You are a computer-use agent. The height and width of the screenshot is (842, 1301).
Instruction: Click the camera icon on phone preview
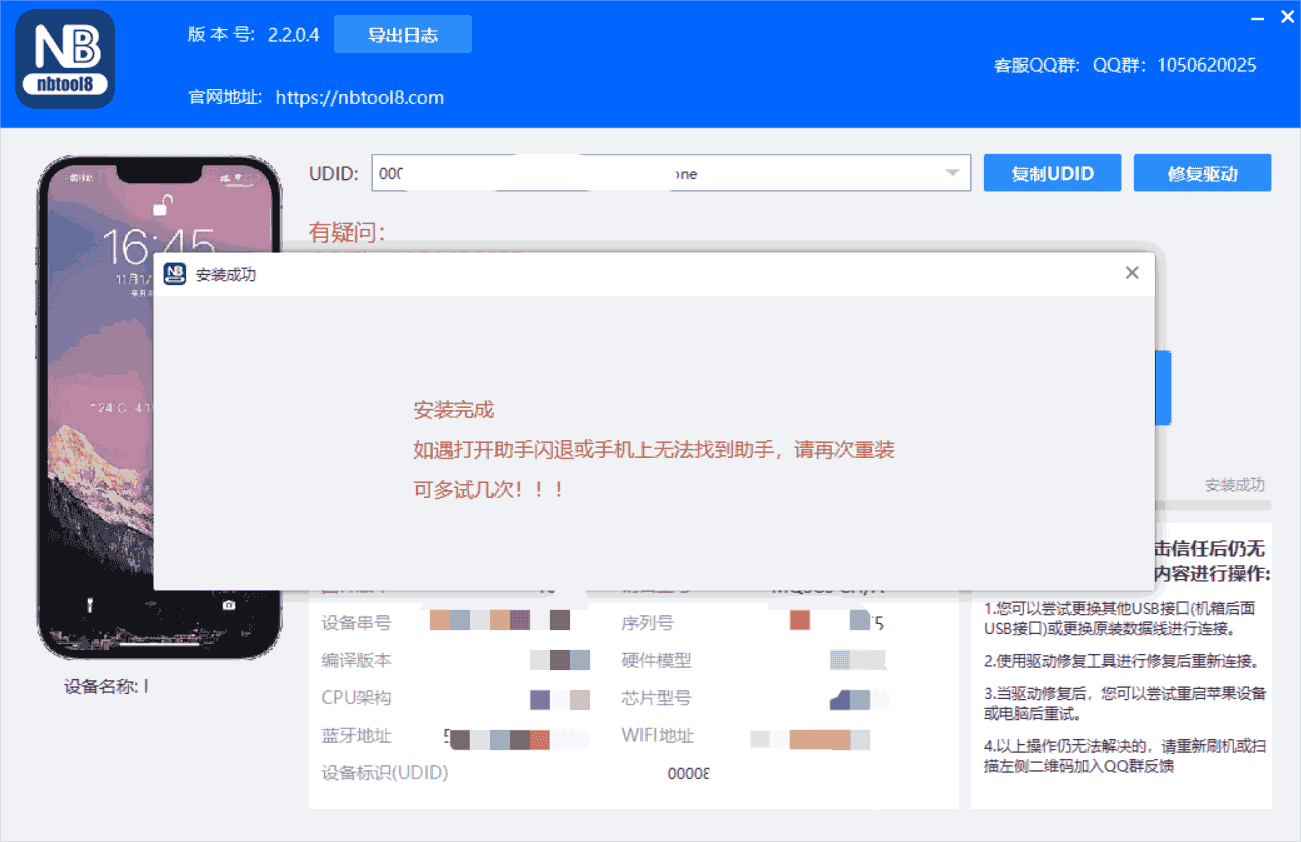229,604
